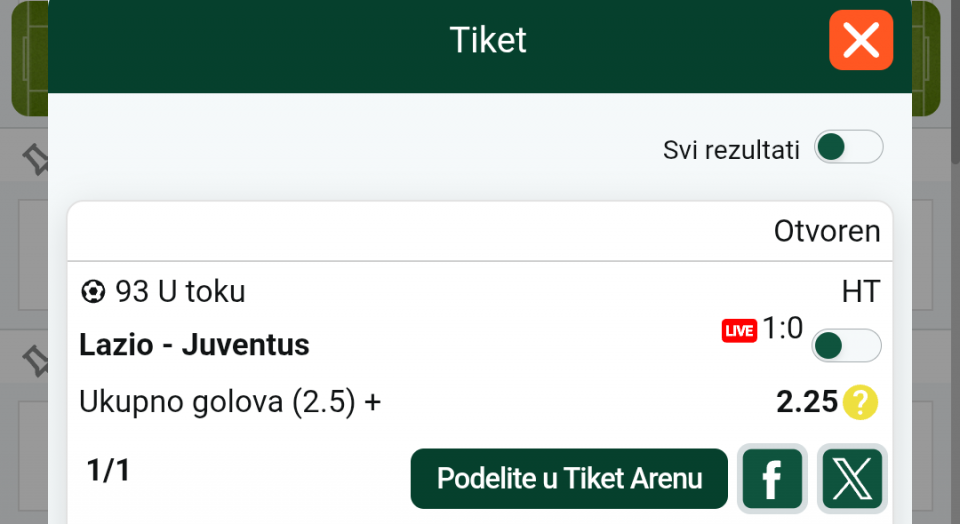Click the Tiket header title
Screen dimensions: 960x524
coord(488,40)
